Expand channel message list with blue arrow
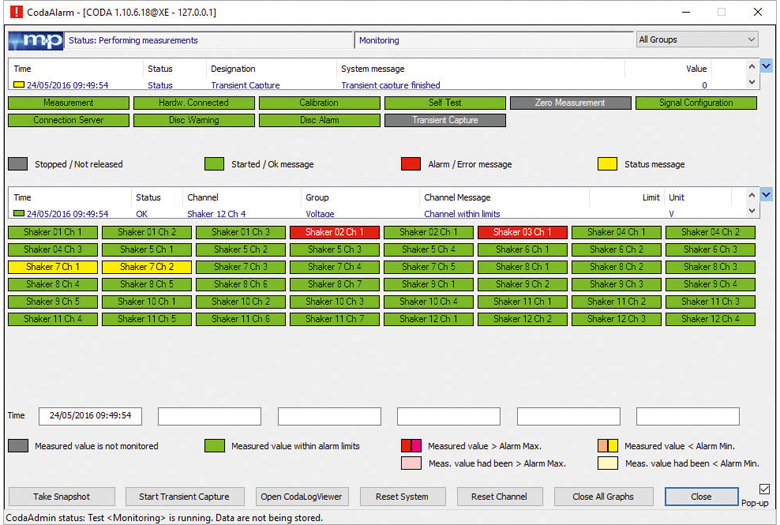Screen dimensions: 780x525 point(766,195)
